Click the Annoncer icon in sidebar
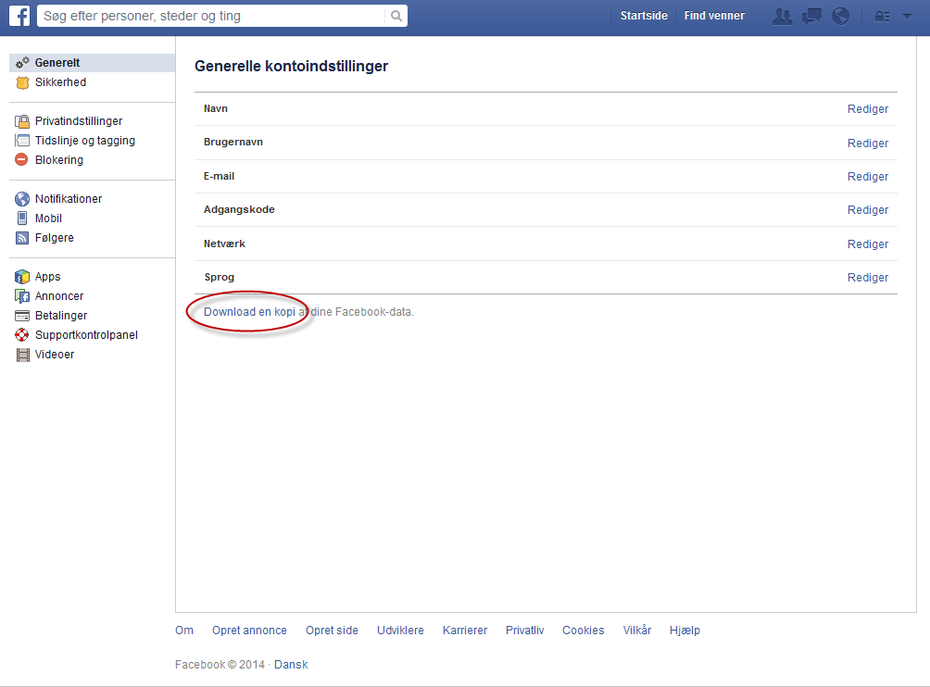The image size is (930, 687). (22, 296)
